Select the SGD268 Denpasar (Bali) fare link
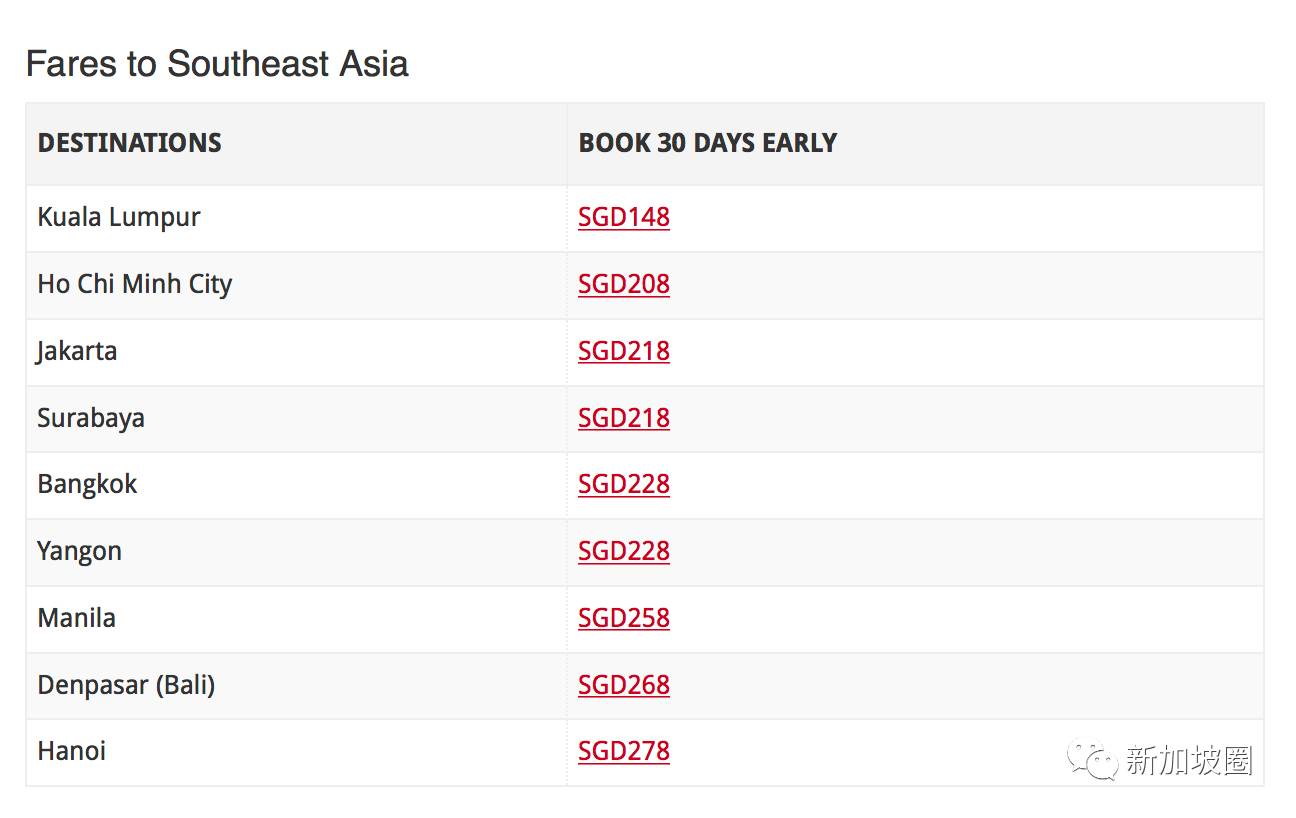The width and height of the screenshot is (1296, 818). 623,685
